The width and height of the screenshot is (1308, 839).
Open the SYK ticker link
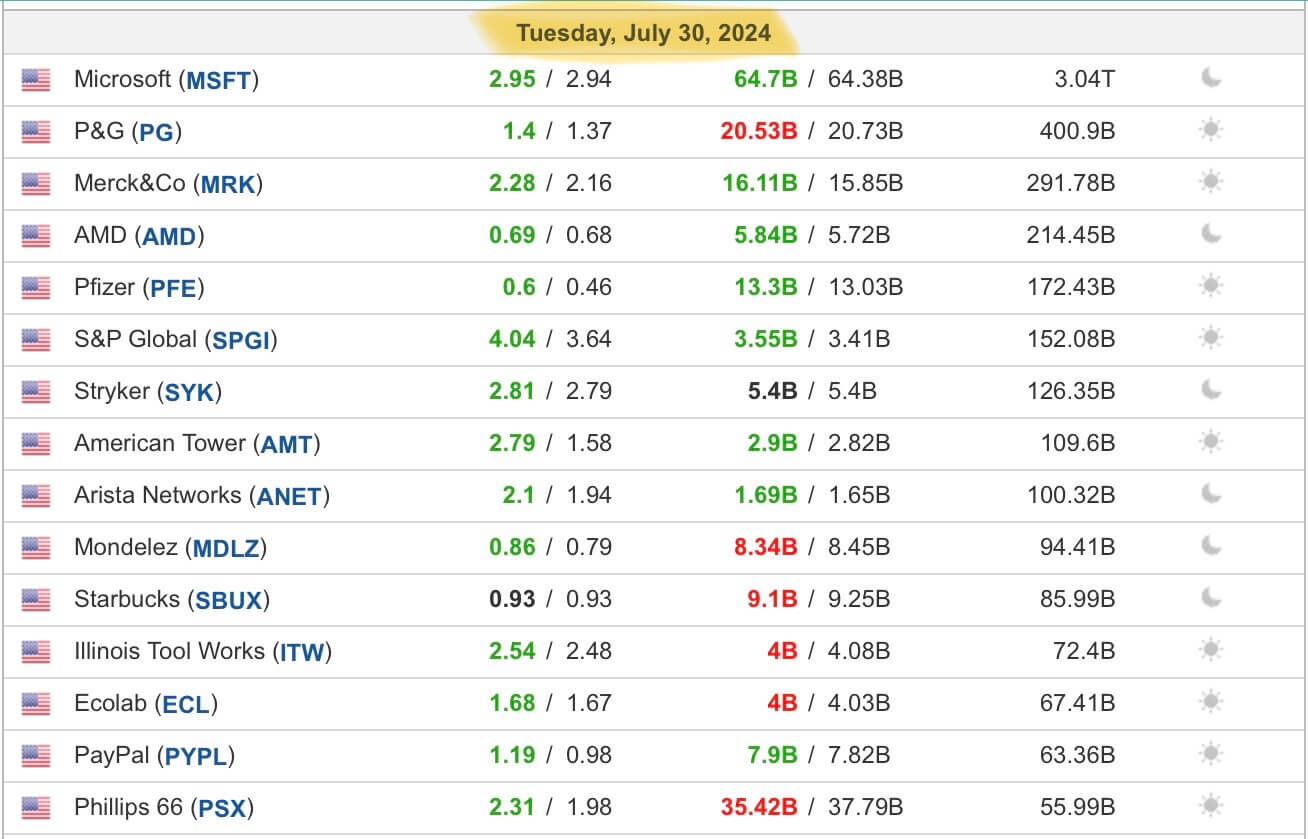[189, 392]
